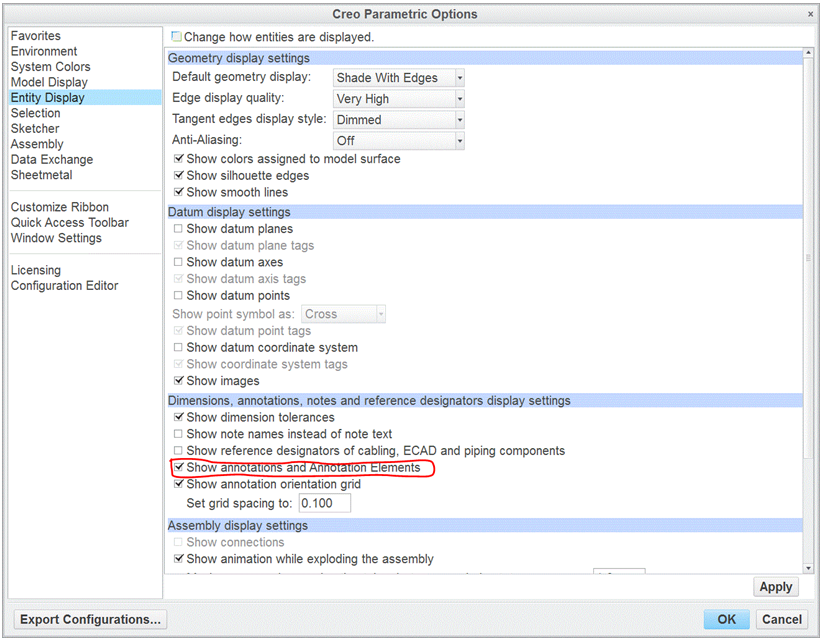Toggle Show smooth lines checkbox
The image size is (823, 640).
coord(178,192)
